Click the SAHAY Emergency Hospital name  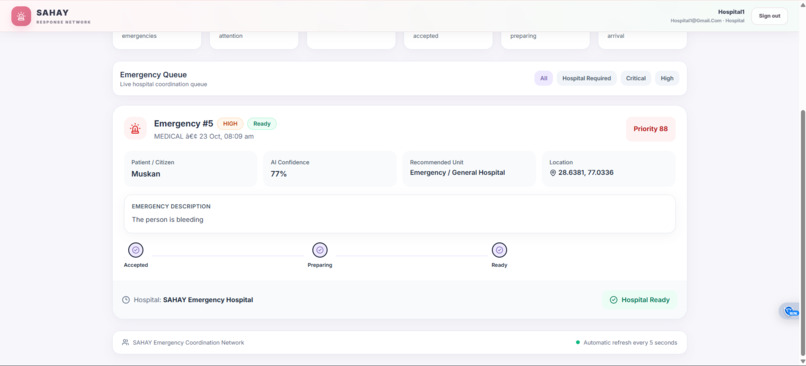208,300
